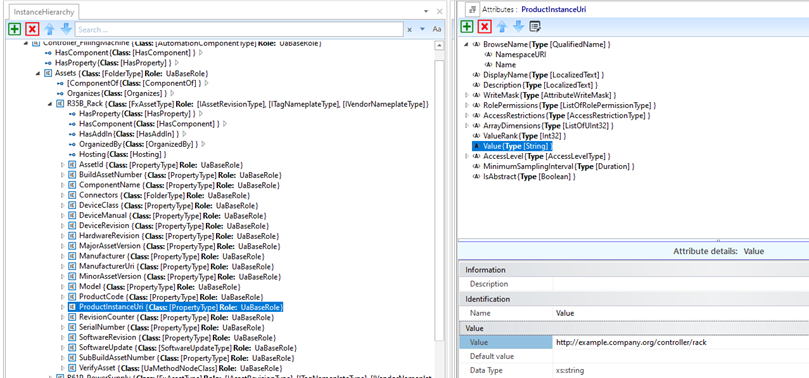The width and height of the screenshot is (809, 378).
Task: Click IsAbstract attribute icon
Action: (476, 176)
